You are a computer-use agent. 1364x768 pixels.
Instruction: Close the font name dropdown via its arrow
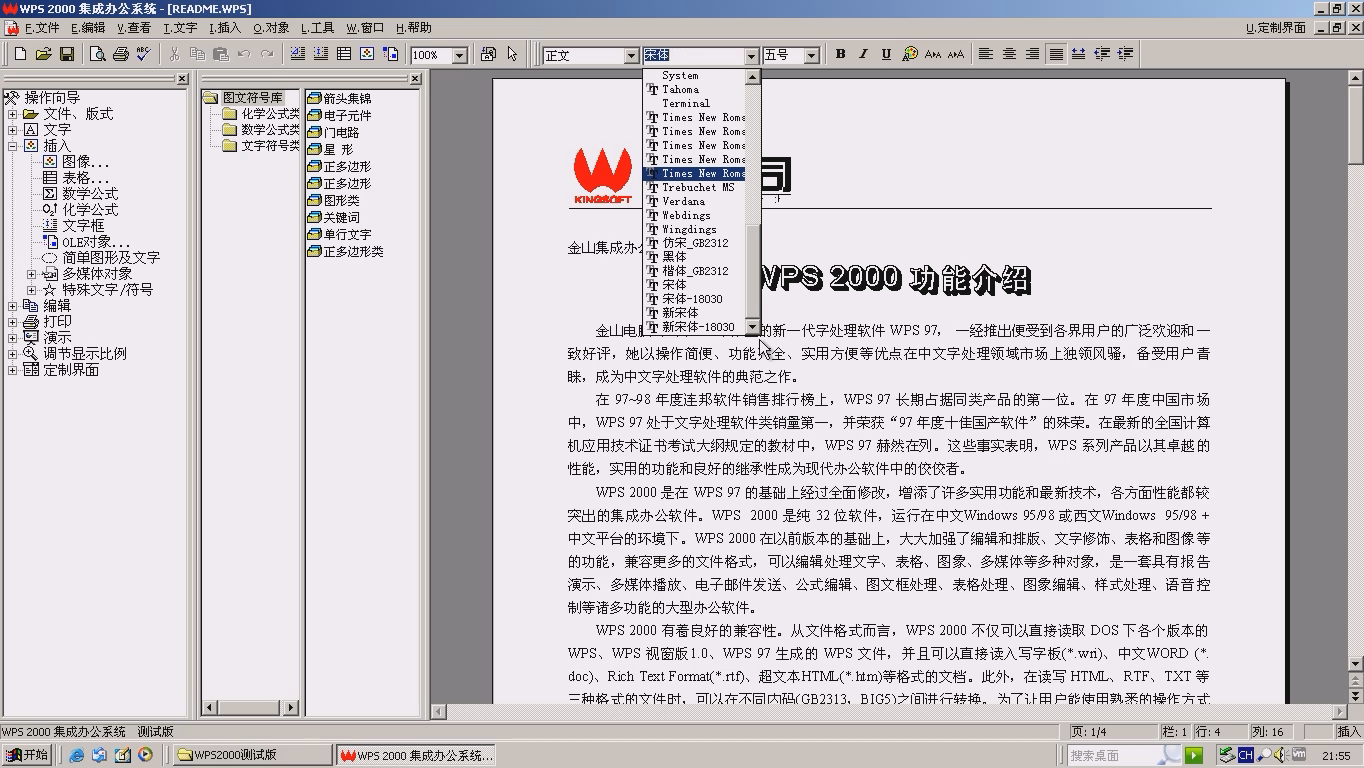(751, 55)
